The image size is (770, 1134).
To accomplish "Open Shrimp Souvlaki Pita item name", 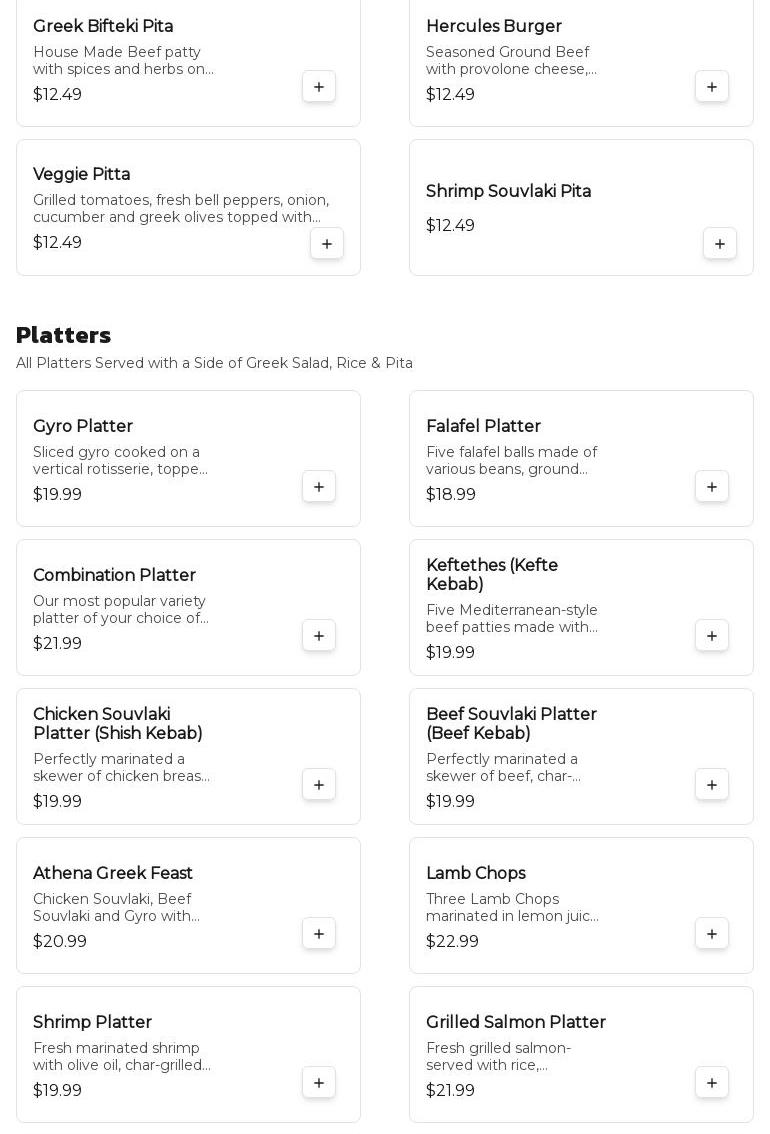I will tap(508, 192).
